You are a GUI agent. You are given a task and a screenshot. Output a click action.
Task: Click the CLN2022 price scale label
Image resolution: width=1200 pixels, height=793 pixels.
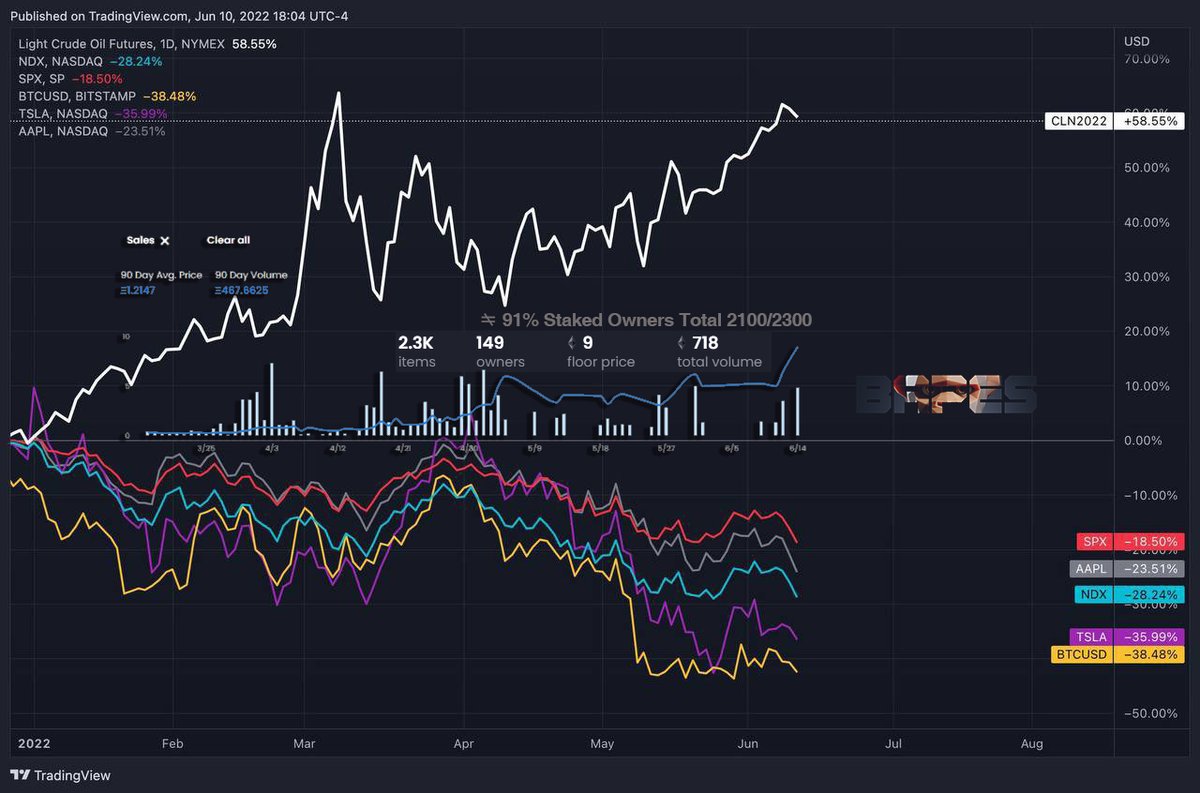[x=1078, y=120]
